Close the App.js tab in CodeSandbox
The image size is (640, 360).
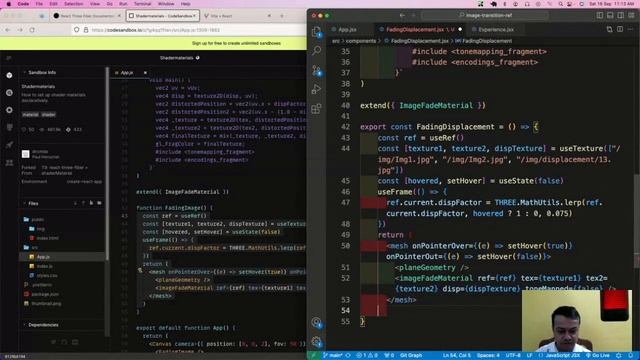pyautogui.click(x=145, y=73)
